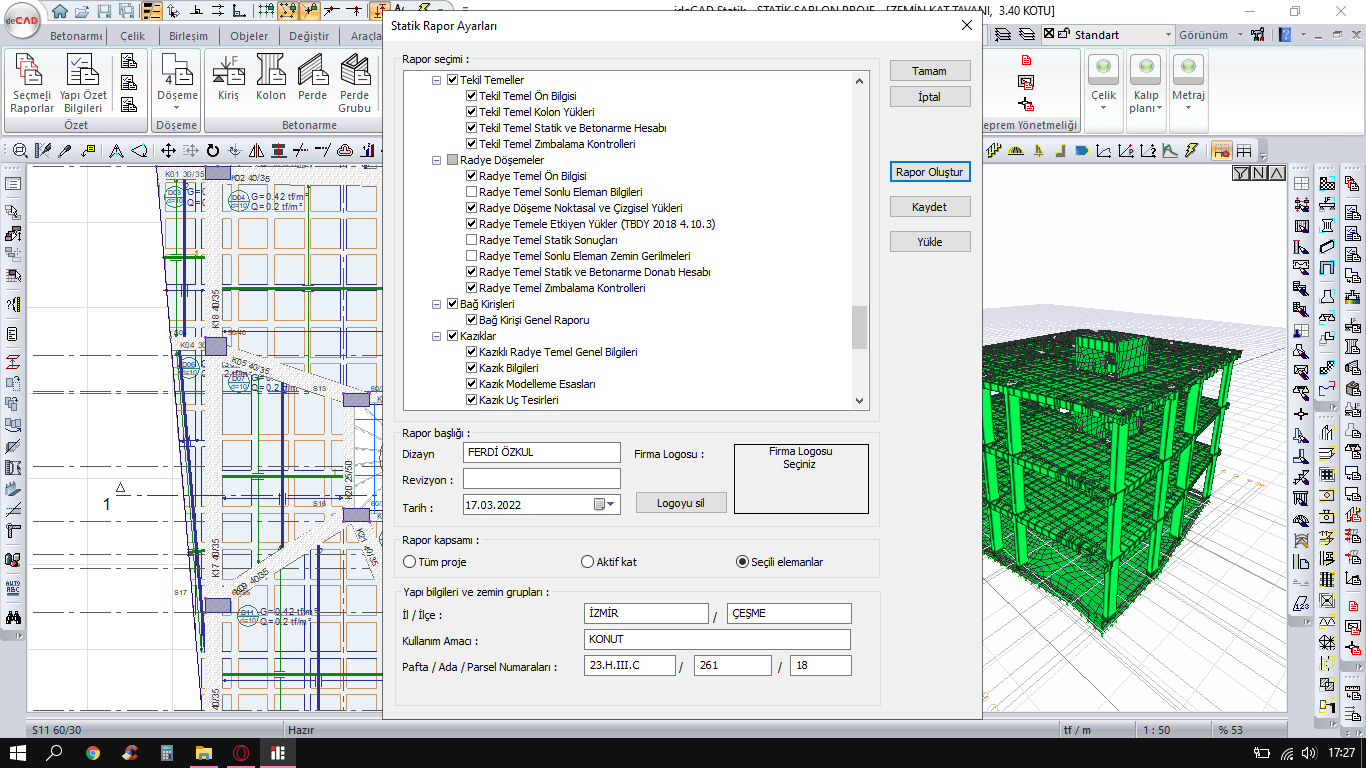Click the report tree scrollbar down arrow
1366x768 pixels.
tap(860, 401)
